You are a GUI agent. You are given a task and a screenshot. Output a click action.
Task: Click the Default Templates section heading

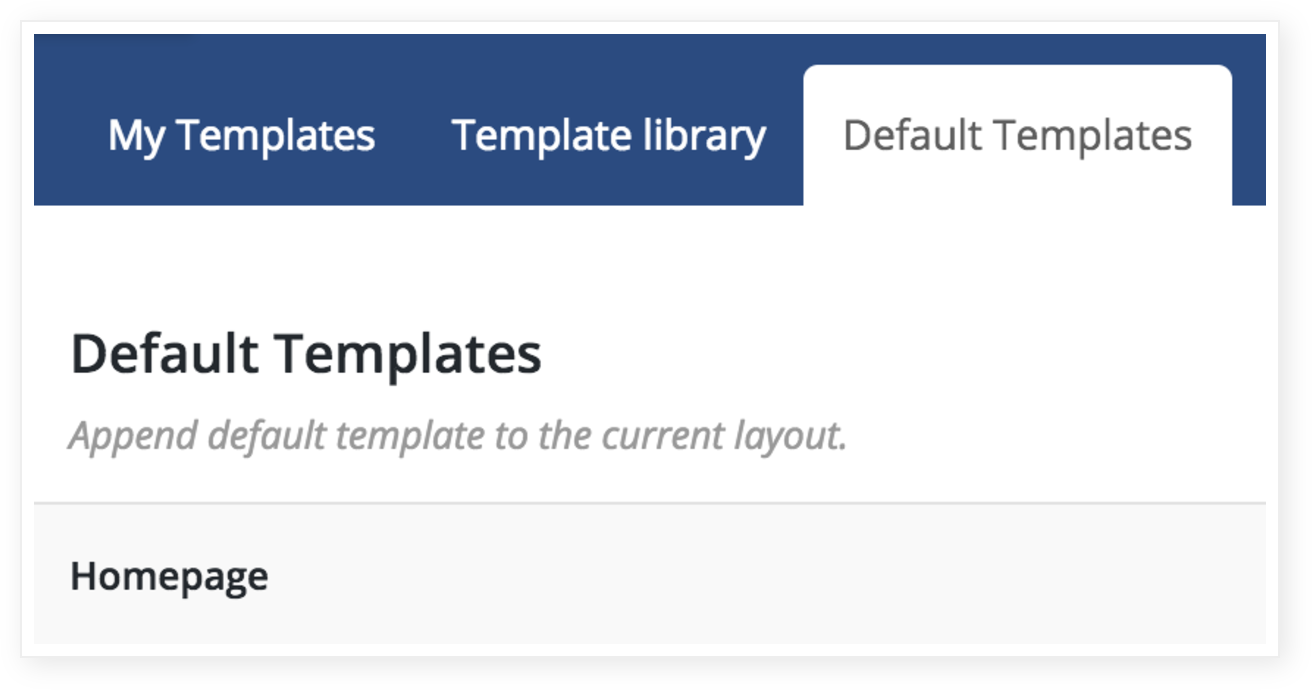coord(306,354)
